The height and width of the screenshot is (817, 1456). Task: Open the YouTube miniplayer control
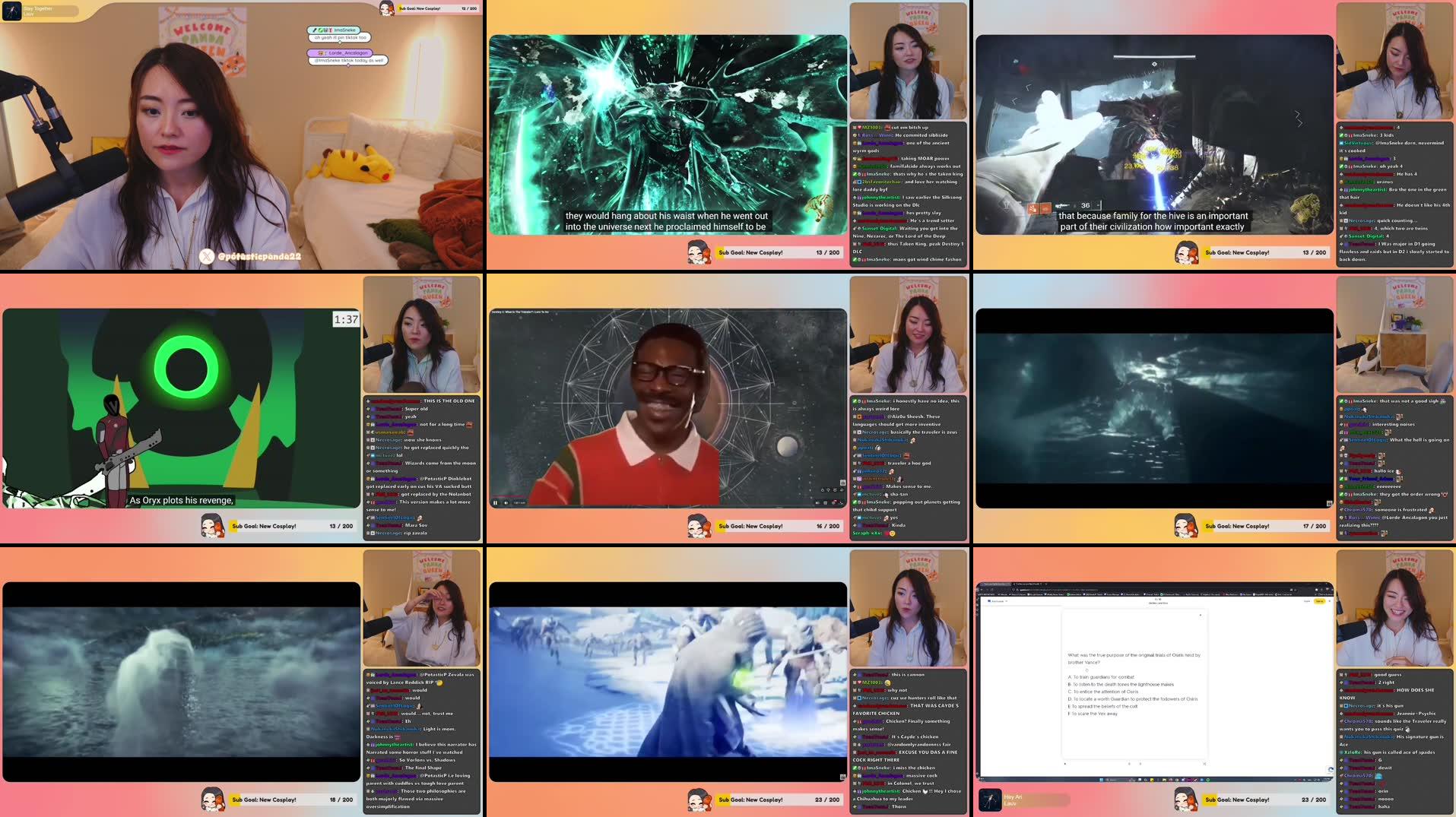[x=831, y=503]
